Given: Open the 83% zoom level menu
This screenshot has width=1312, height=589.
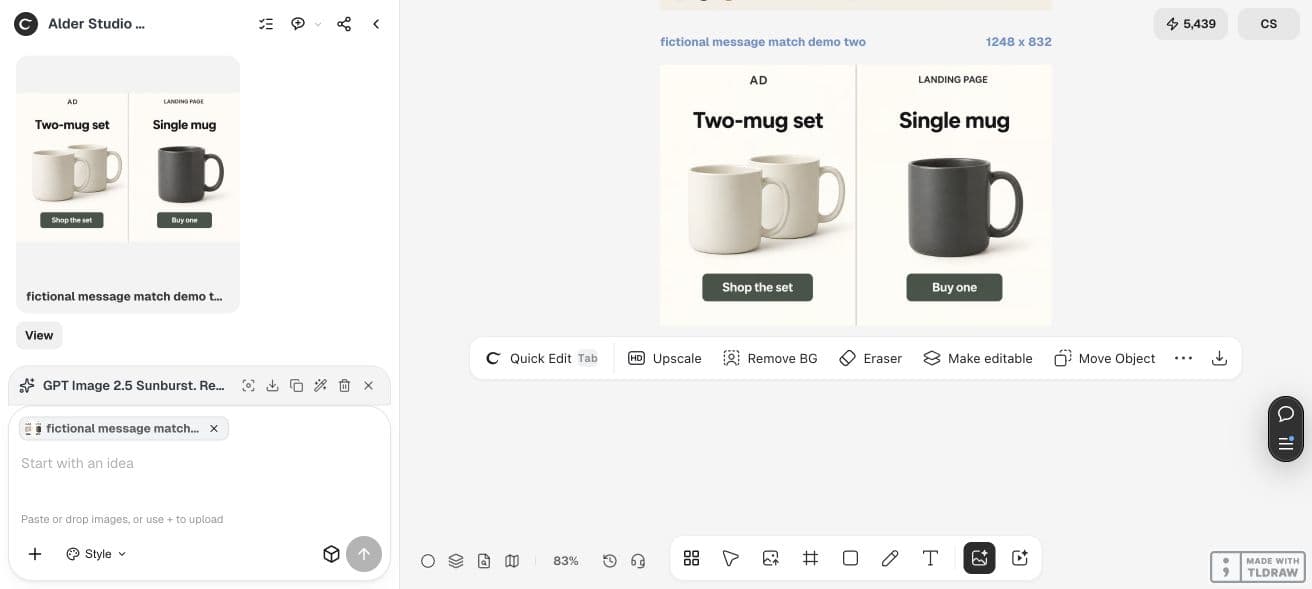Looking at the screenshot, I should tap(566, 561).
